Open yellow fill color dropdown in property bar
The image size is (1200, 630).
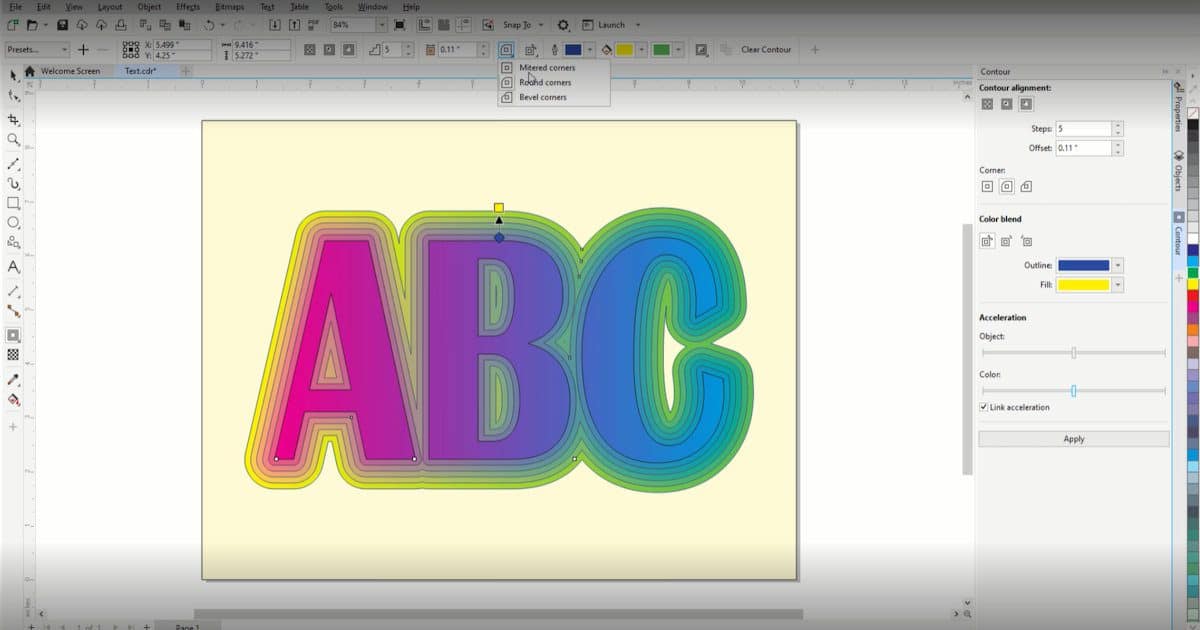pyautogui.click(x=640, y=49)
